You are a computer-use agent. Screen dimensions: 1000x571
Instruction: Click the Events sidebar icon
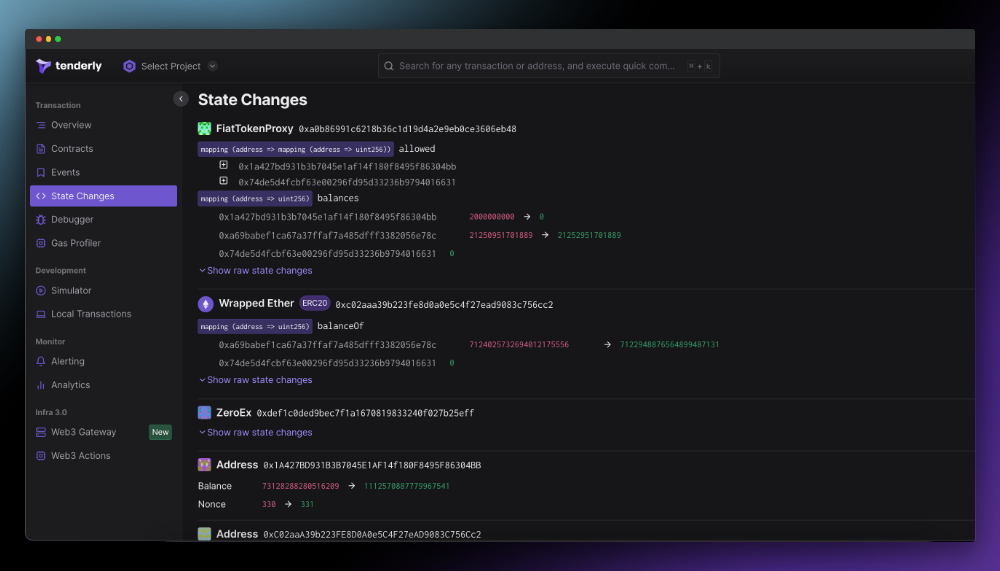coord(41,173)
